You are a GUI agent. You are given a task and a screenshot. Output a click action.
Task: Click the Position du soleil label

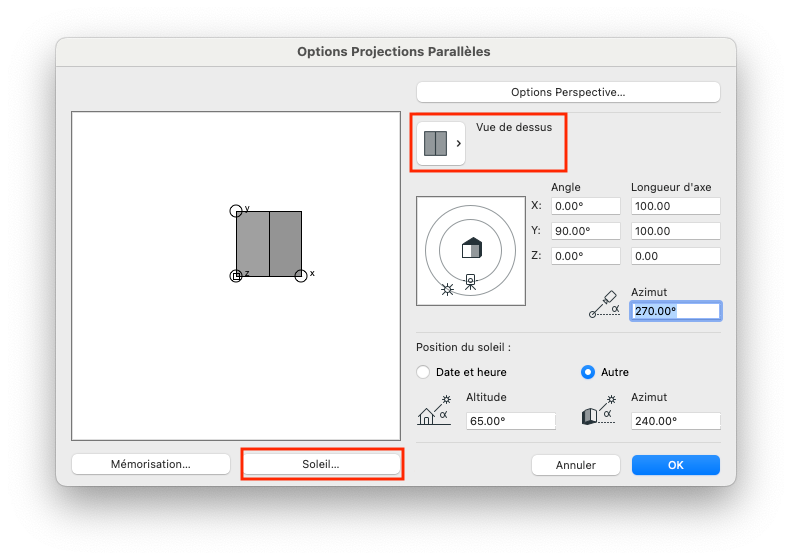[463, 347]
